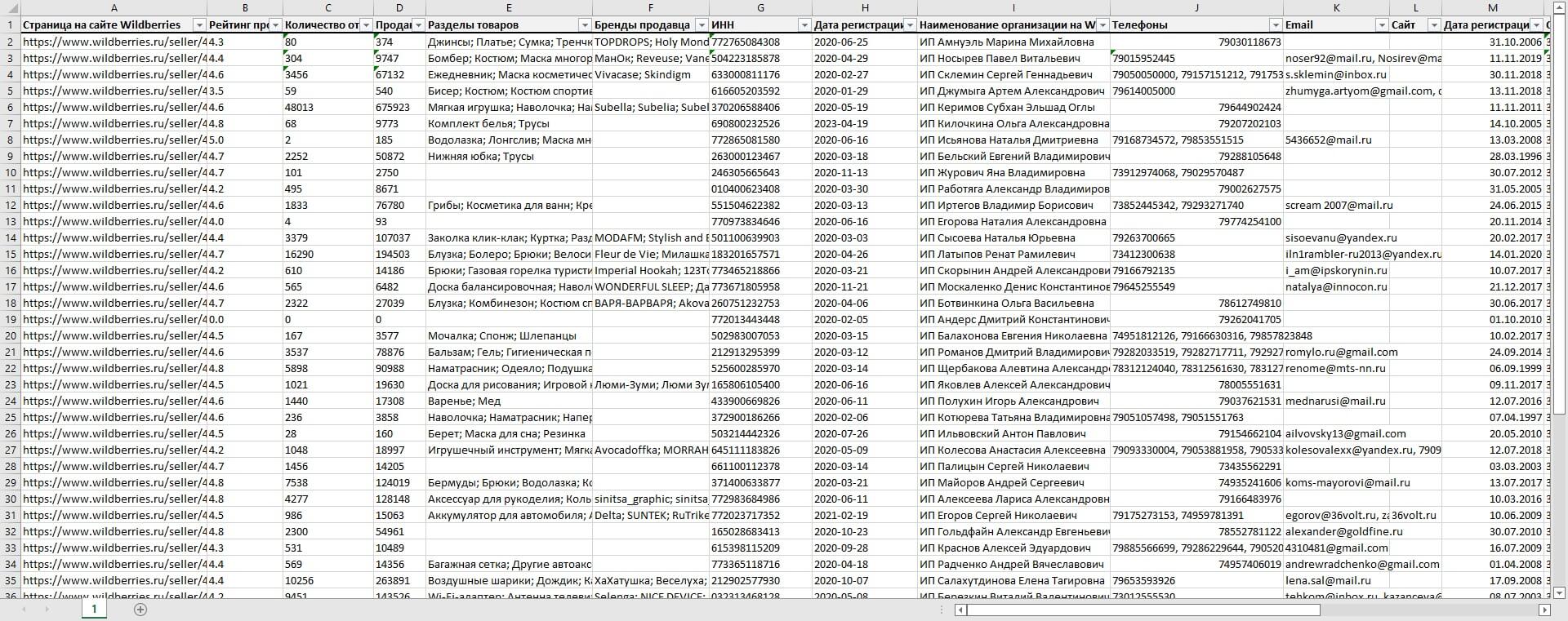Select email cell 5436652@mail.ru

coord(1336,140)
